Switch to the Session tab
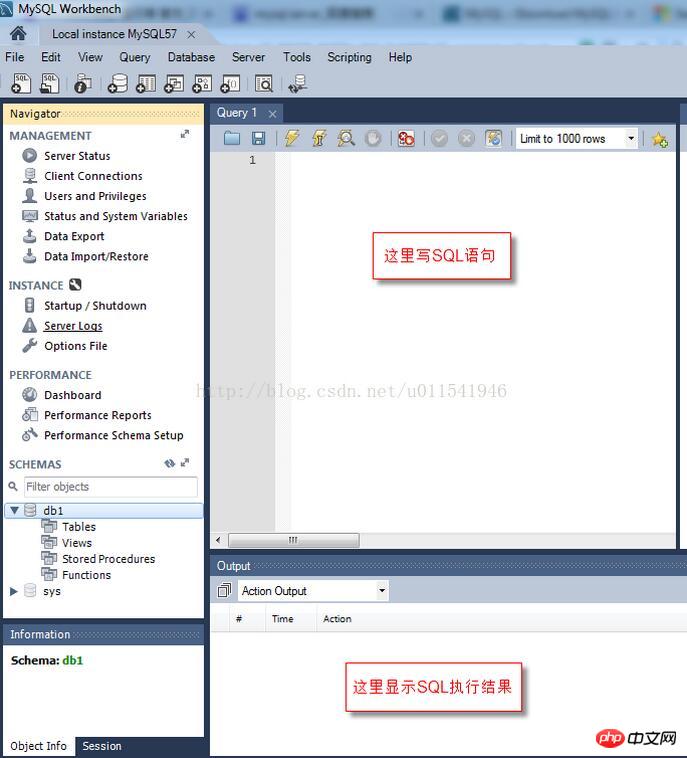 [102, 746]
